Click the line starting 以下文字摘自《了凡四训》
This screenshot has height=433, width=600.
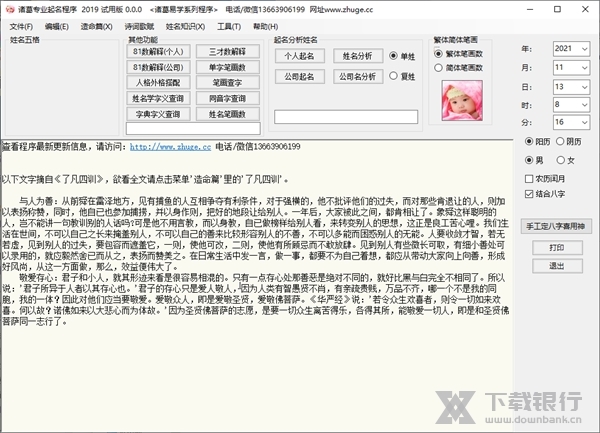click(x=145, y=179)
